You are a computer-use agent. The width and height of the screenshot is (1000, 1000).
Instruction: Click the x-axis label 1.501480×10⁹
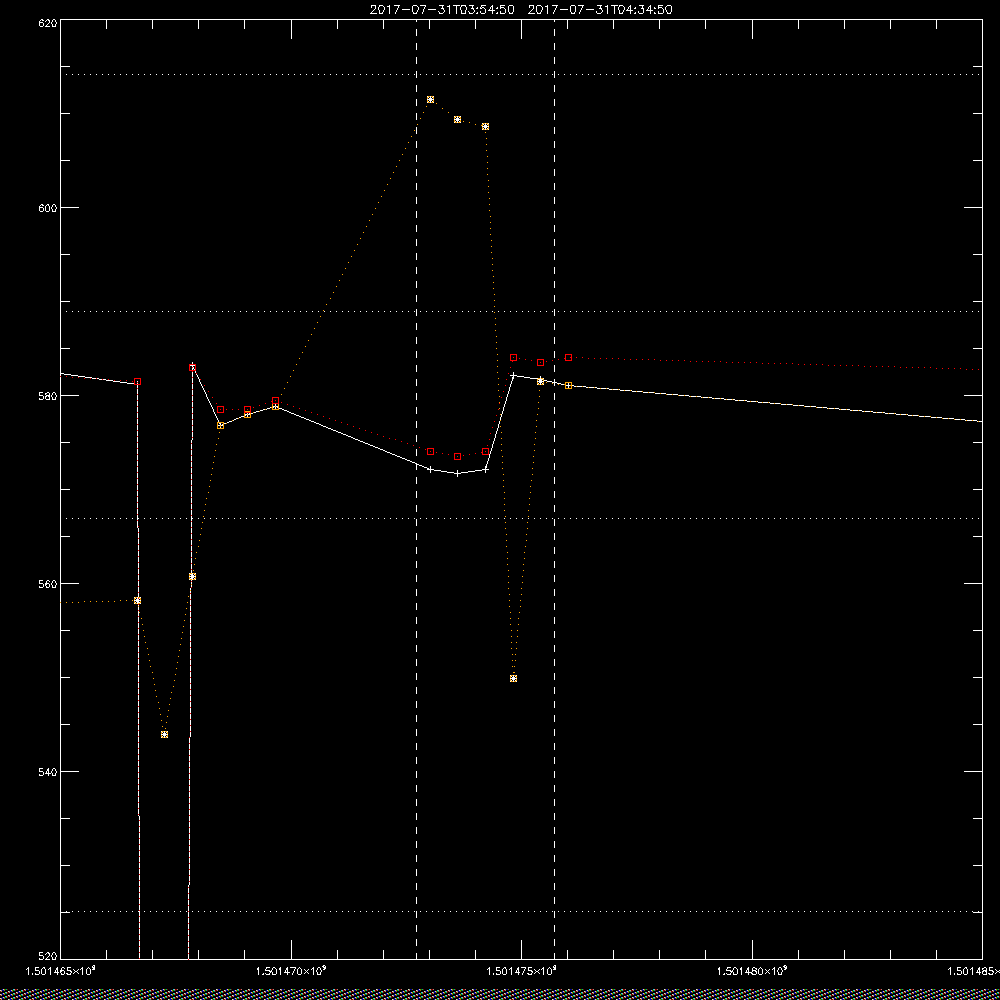pyautogui.click(x=753, y=971)
